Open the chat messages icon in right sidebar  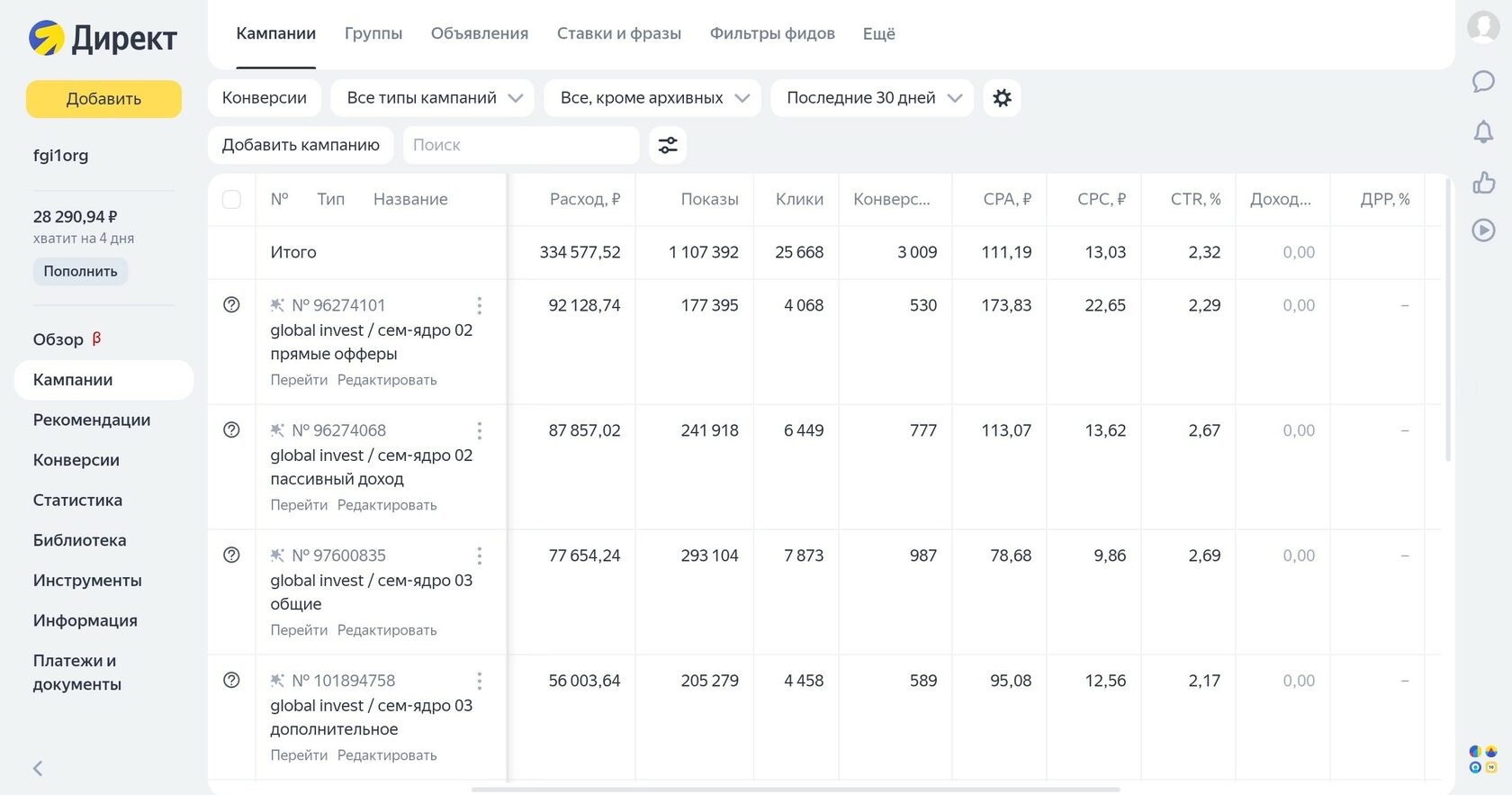point(1483,82)
